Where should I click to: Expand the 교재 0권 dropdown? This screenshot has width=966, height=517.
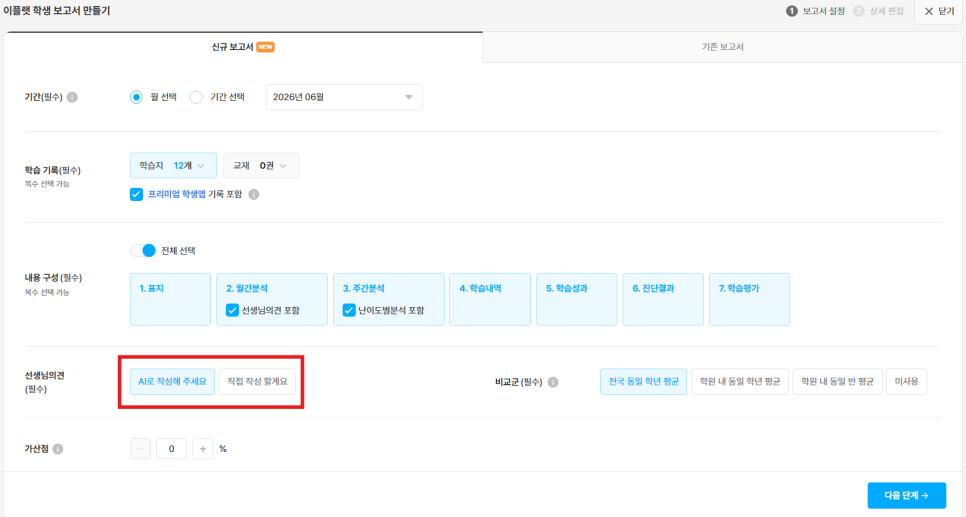tap(261, 166)
